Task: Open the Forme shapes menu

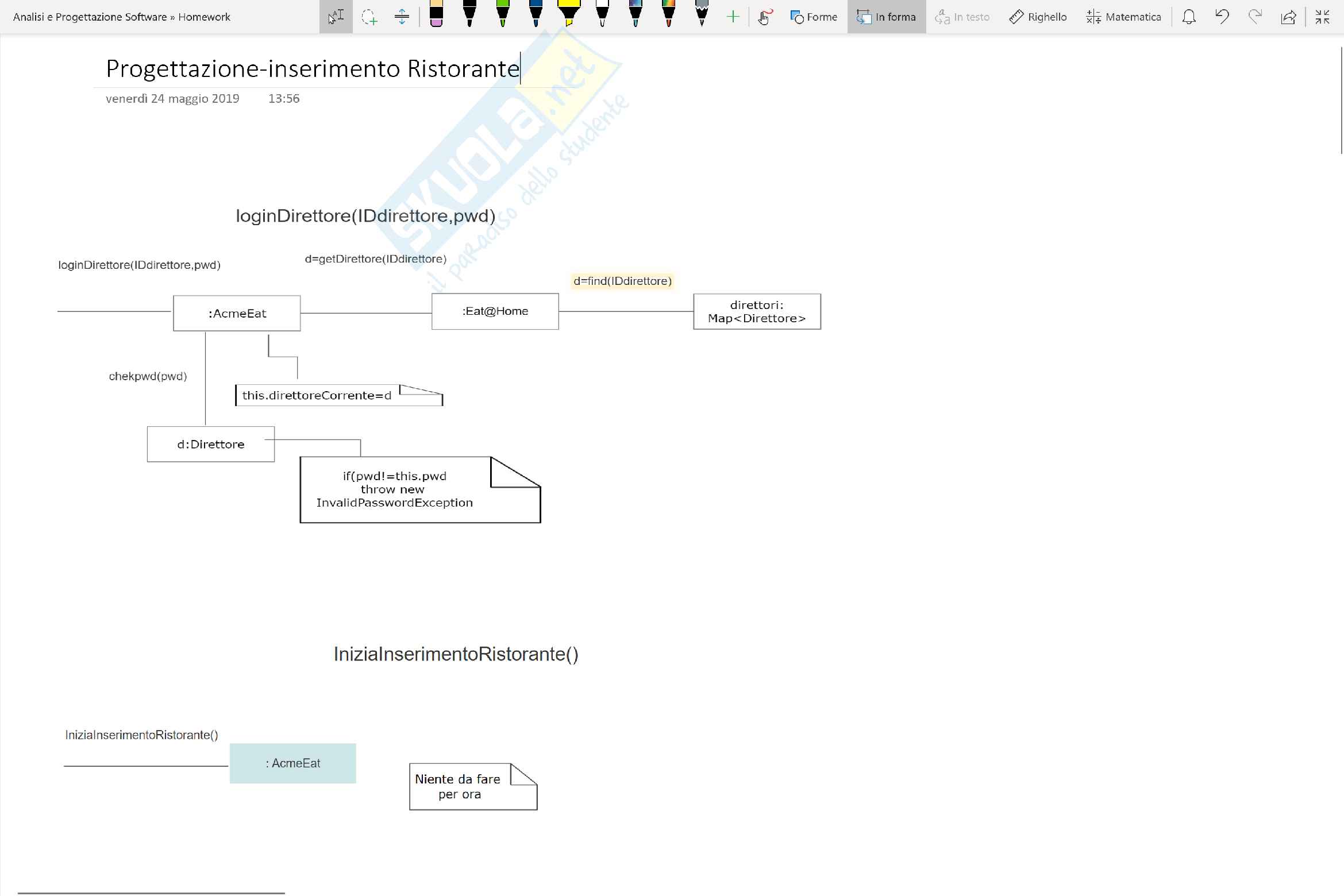Action: pyautogui.click(x=814, y=17)
